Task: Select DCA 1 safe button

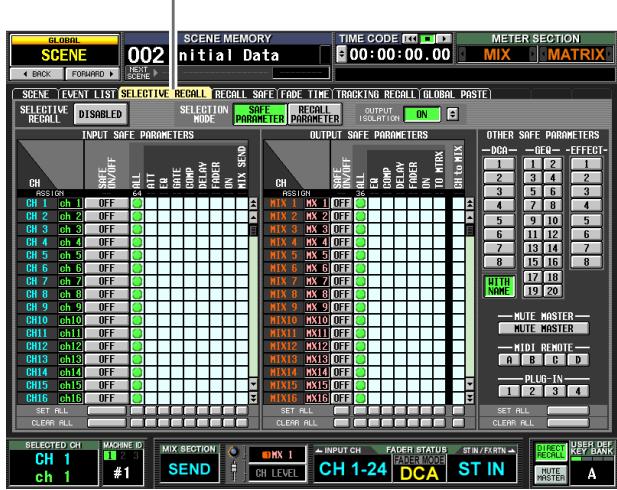Action: pyautogui.click(x=499, y=164)
